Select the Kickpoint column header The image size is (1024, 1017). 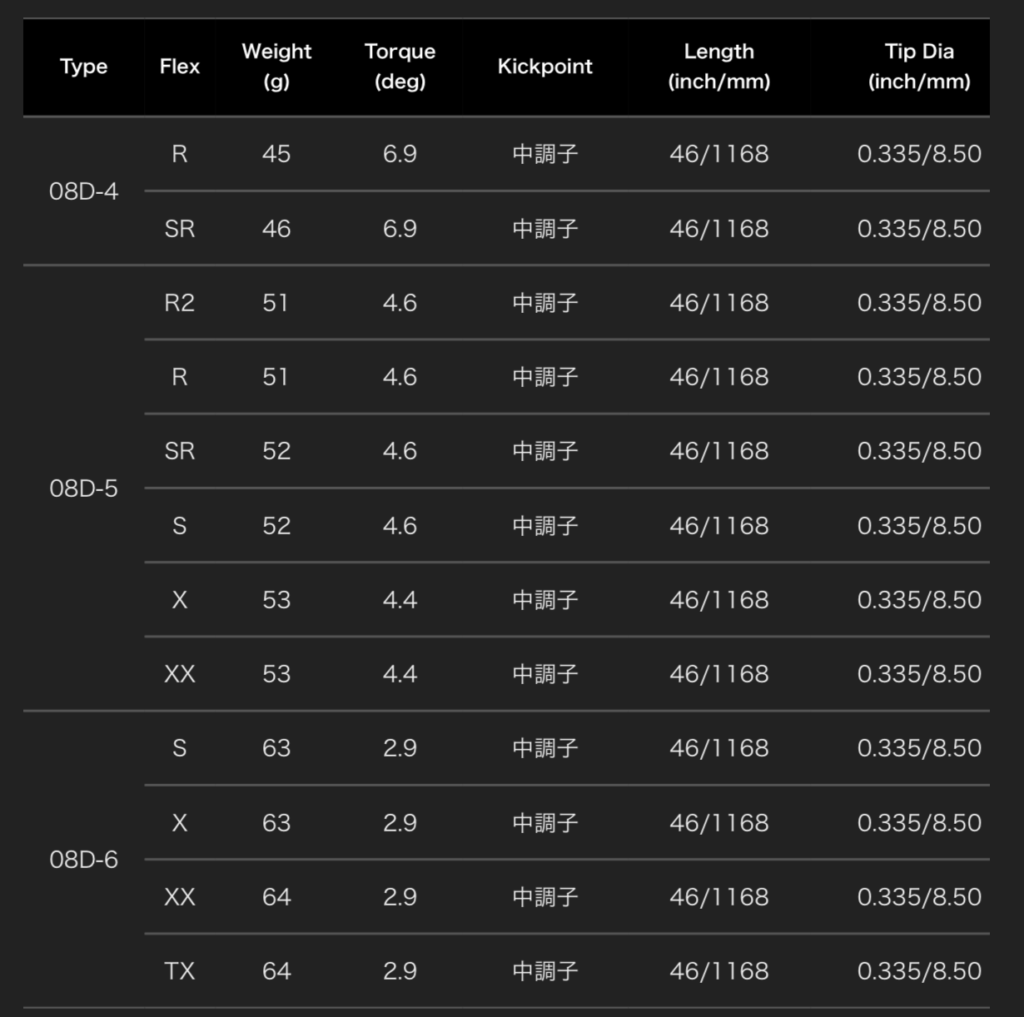(545, 67)
